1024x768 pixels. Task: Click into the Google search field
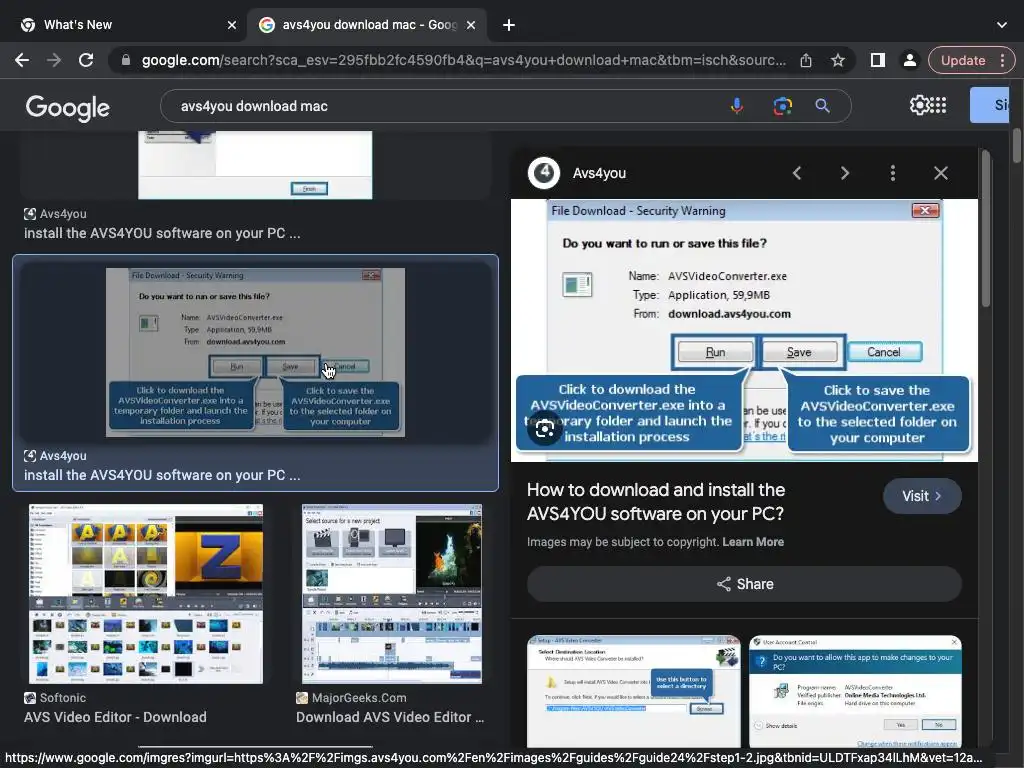(x=444, y=106)
